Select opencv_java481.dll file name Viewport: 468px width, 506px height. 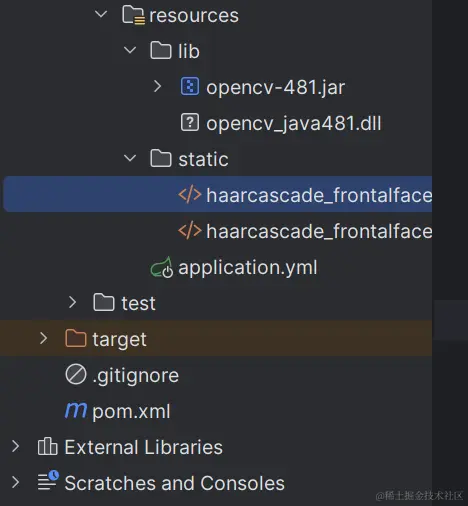point(294,123)
